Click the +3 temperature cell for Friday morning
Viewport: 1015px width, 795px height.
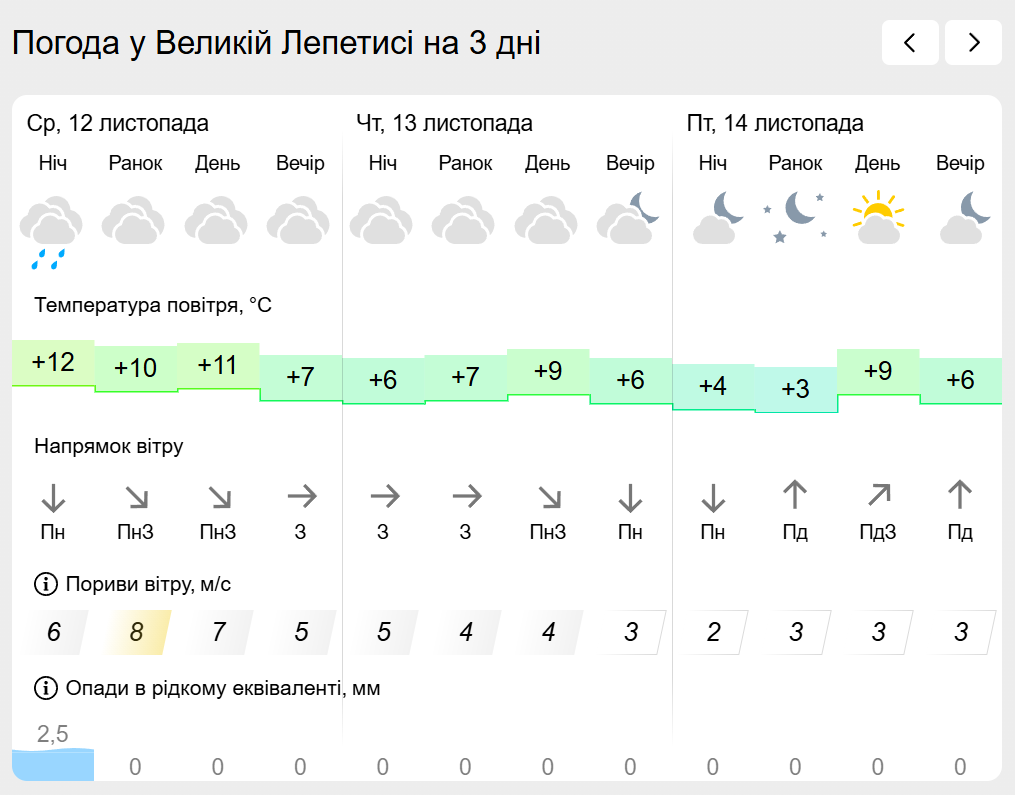(795, 390)
